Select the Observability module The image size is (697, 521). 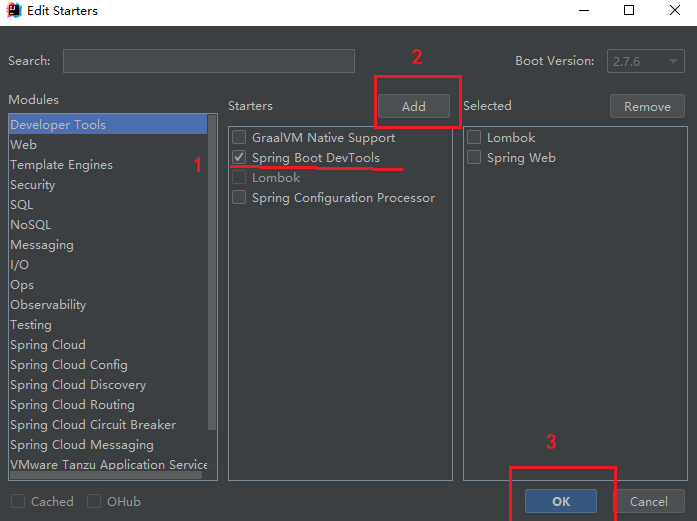point(108,305)
